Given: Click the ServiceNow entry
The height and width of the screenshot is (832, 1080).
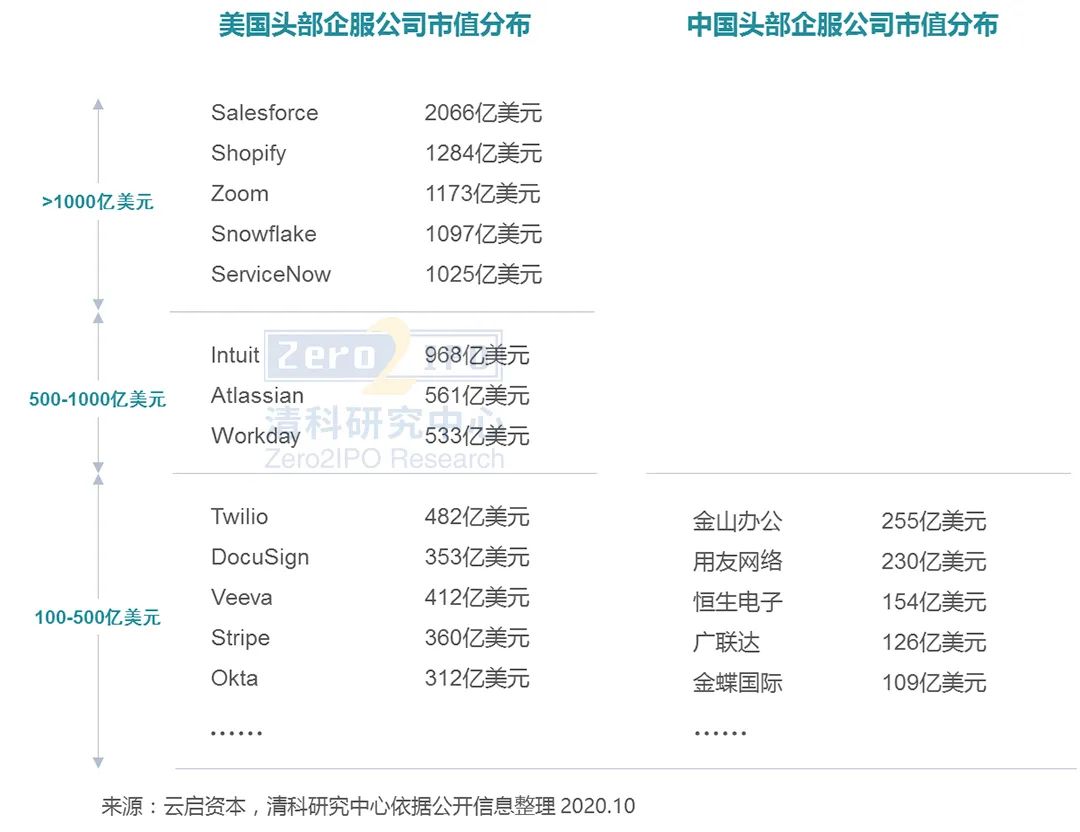Looking at the screenshot, I should click(270, 274).
